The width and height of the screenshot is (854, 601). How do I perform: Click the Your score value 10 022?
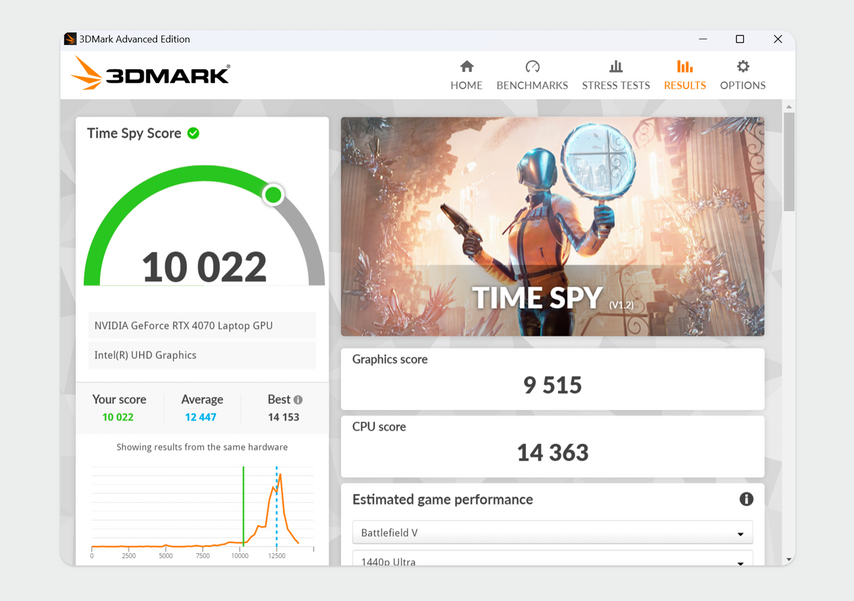[x=118, y=417]
